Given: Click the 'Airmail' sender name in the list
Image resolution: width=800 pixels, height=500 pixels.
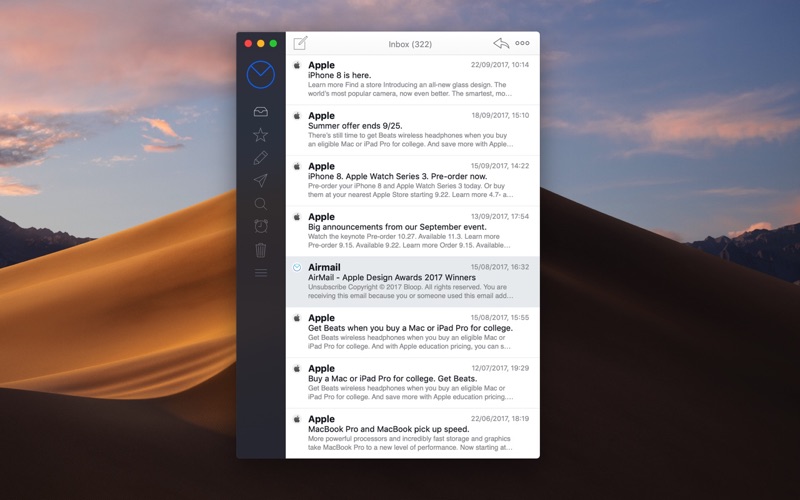Looking at the screenshot, I should pyautogui.click(x=324, y=267).
